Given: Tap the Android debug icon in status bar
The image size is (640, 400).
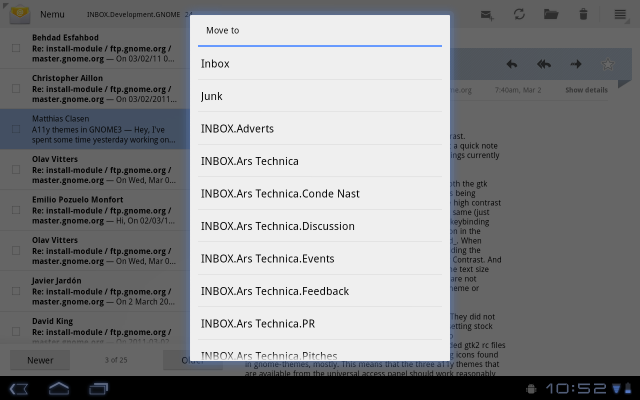Looking at the screenshot, I should click(531, 389).
